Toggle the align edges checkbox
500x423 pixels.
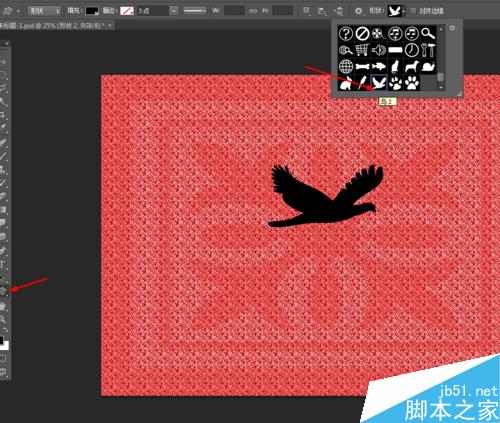[413, 11]
